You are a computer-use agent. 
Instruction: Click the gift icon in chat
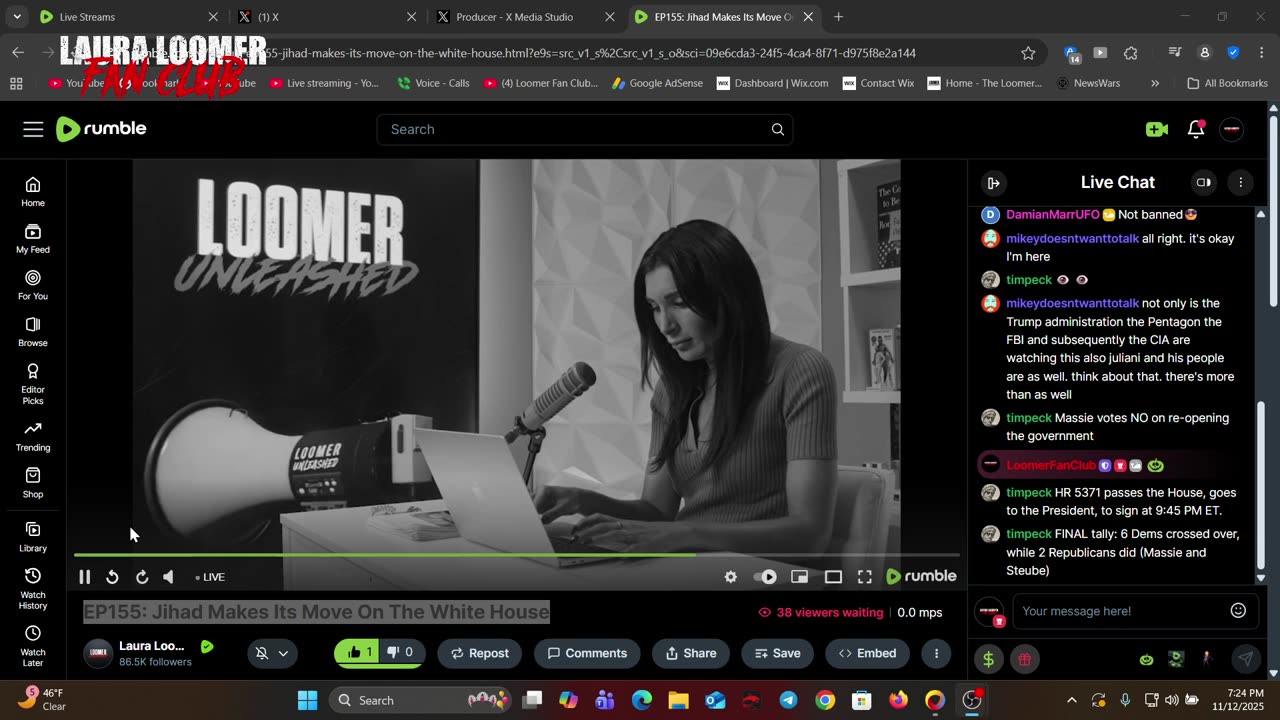[x=1025, y=659]
